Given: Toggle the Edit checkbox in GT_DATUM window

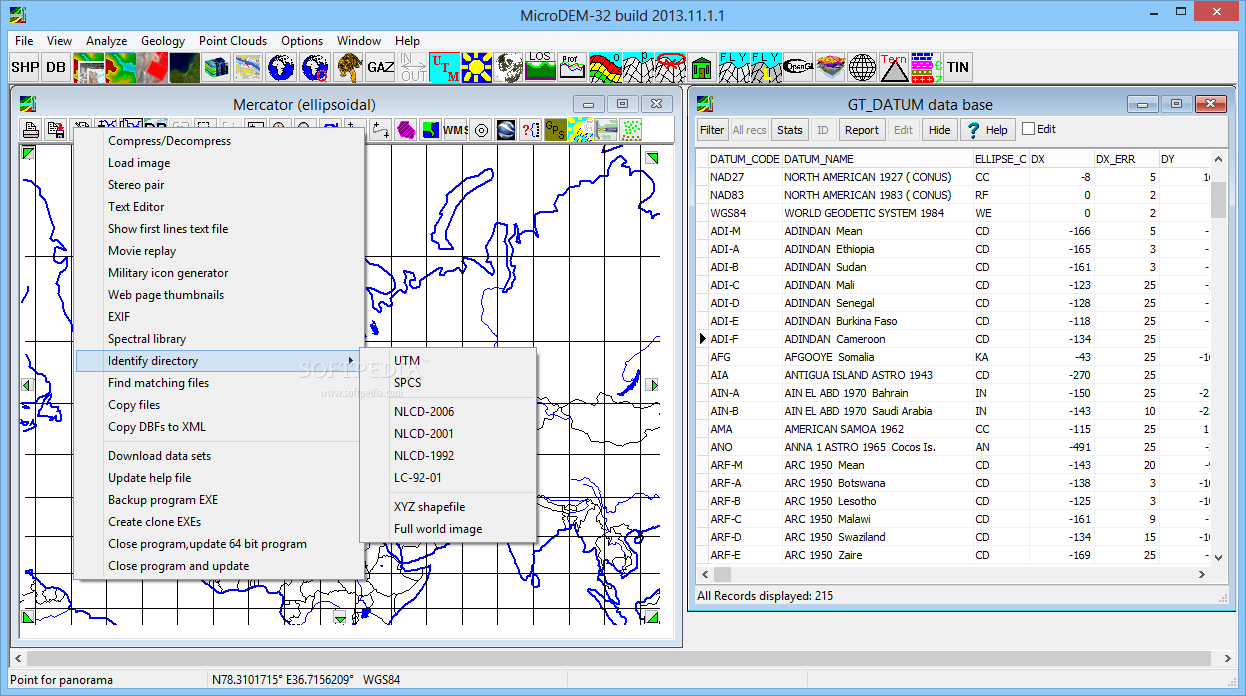Looking at the screenshot, I should pos(1028,129).
